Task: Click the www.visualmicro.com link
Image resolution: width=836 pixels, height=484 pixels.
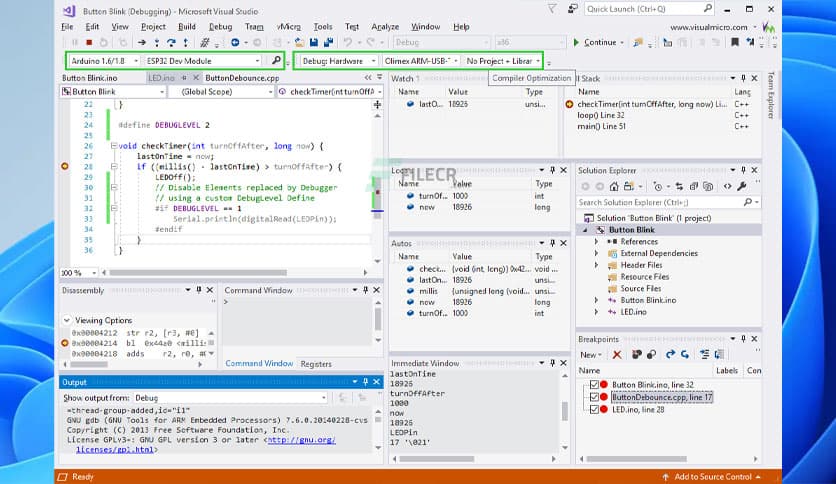Action: click(x=709, y=27)
